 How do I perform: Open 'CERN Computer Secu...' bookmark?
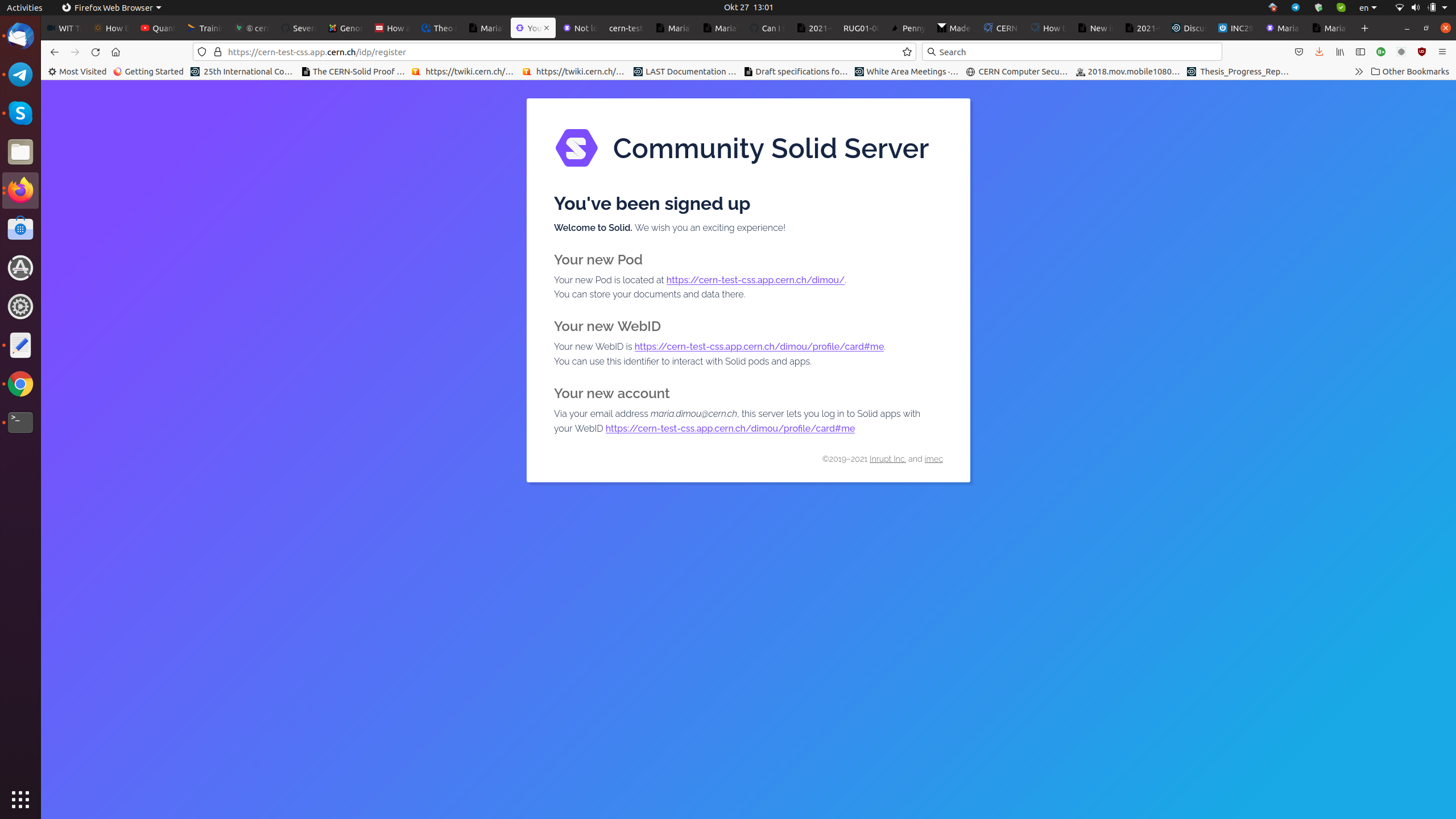point(1016,72)
